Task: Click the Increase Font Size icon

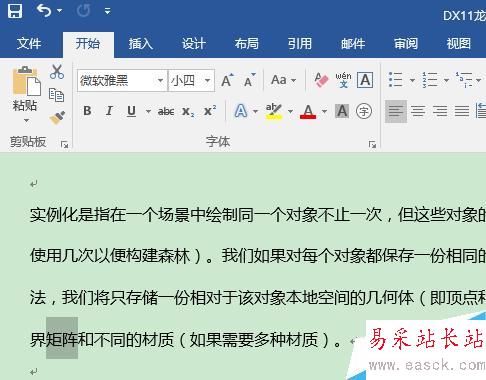Action: click(227, 80)
